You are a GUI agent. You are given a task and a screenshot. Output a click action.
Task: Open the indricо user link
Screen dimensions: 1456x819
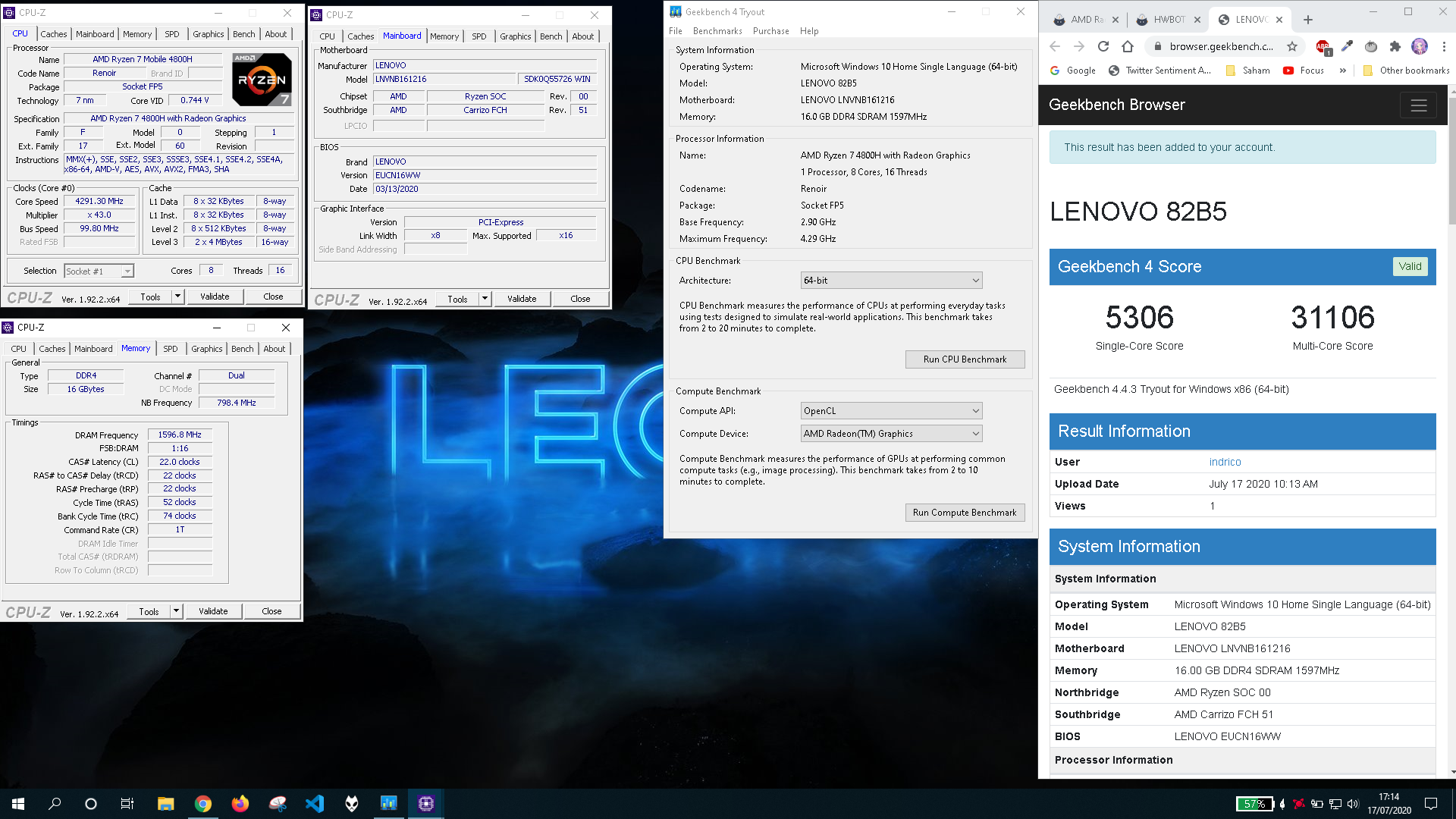coord(1225,462)
